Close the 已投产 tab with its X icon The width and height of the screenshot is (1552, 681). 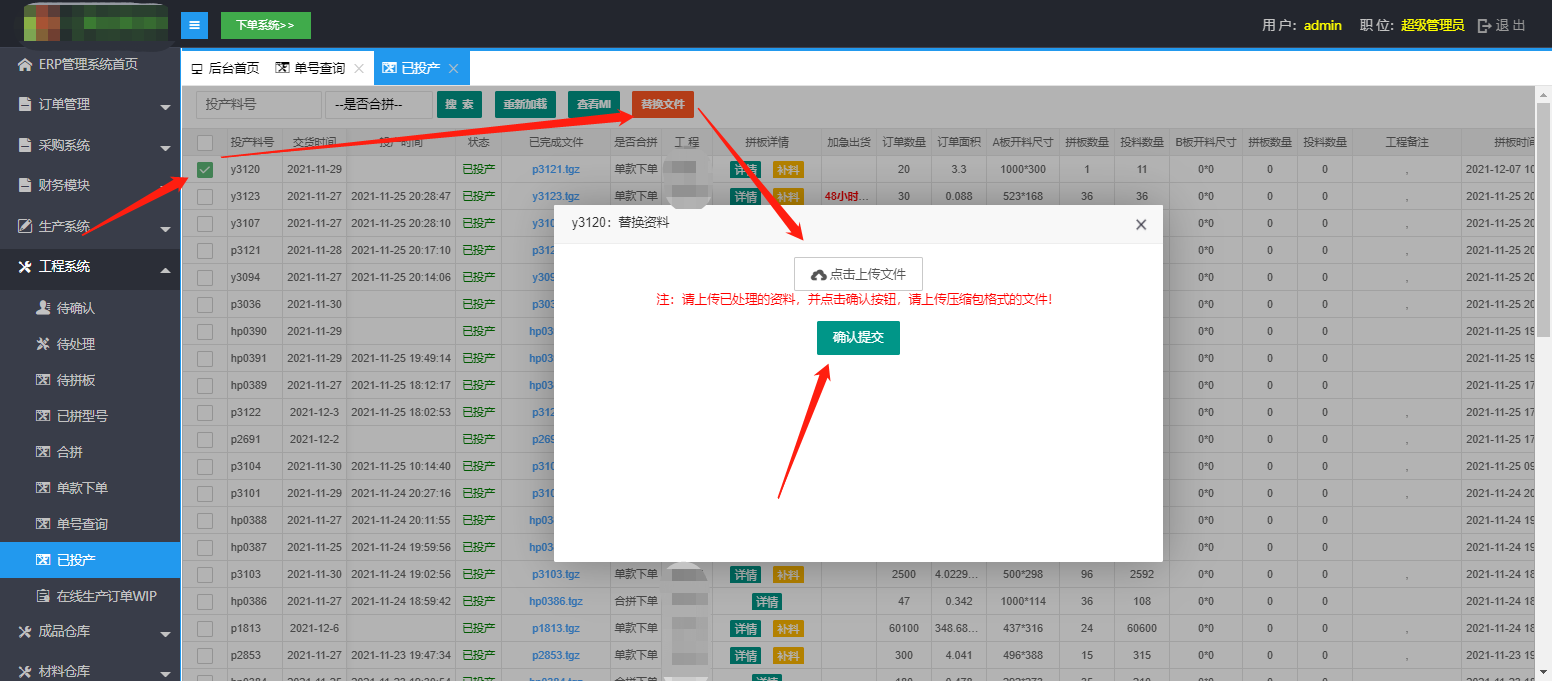[x=453, y=69]
